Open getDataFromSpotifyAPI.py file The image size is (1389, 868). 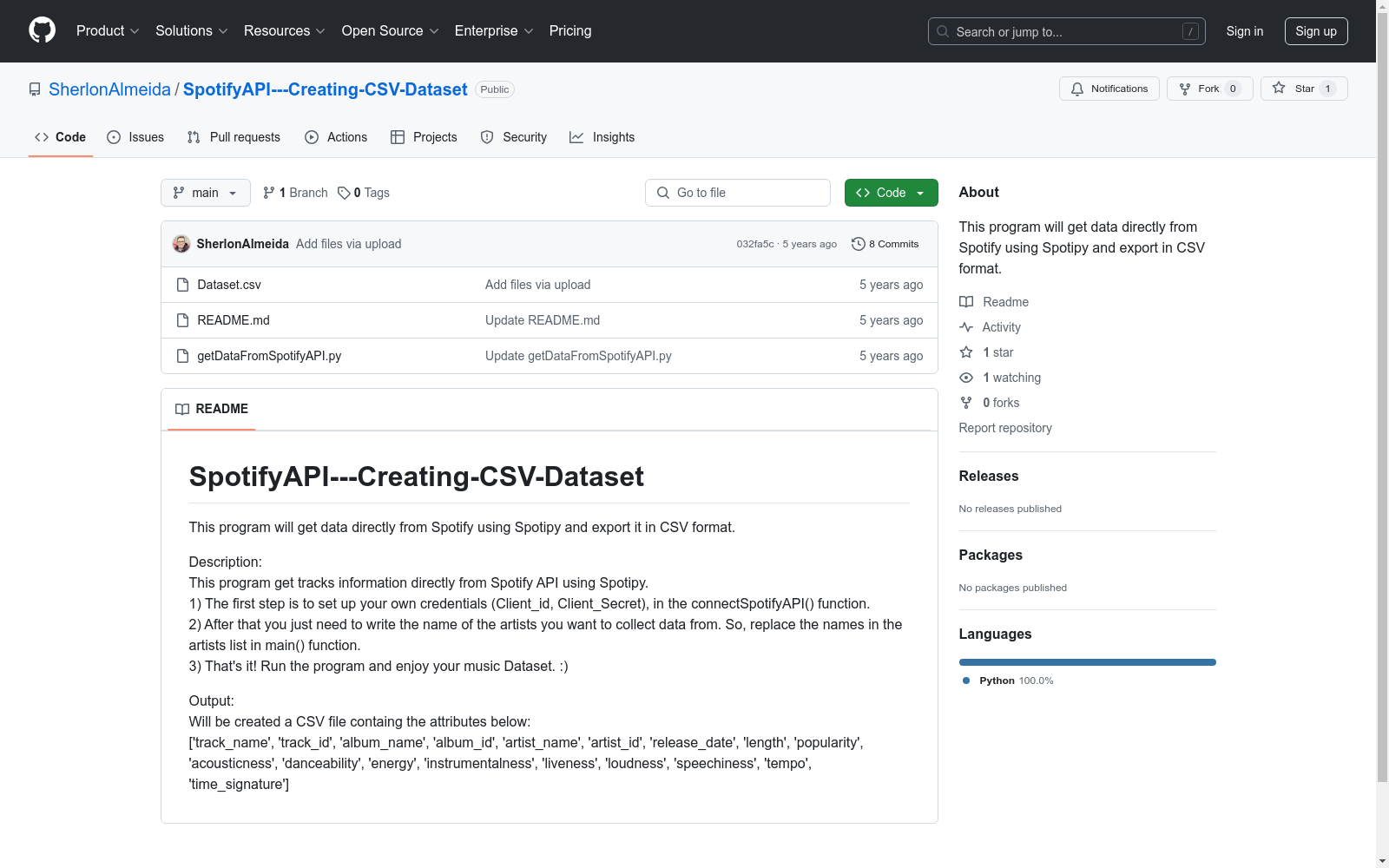[x=269, y=356]
